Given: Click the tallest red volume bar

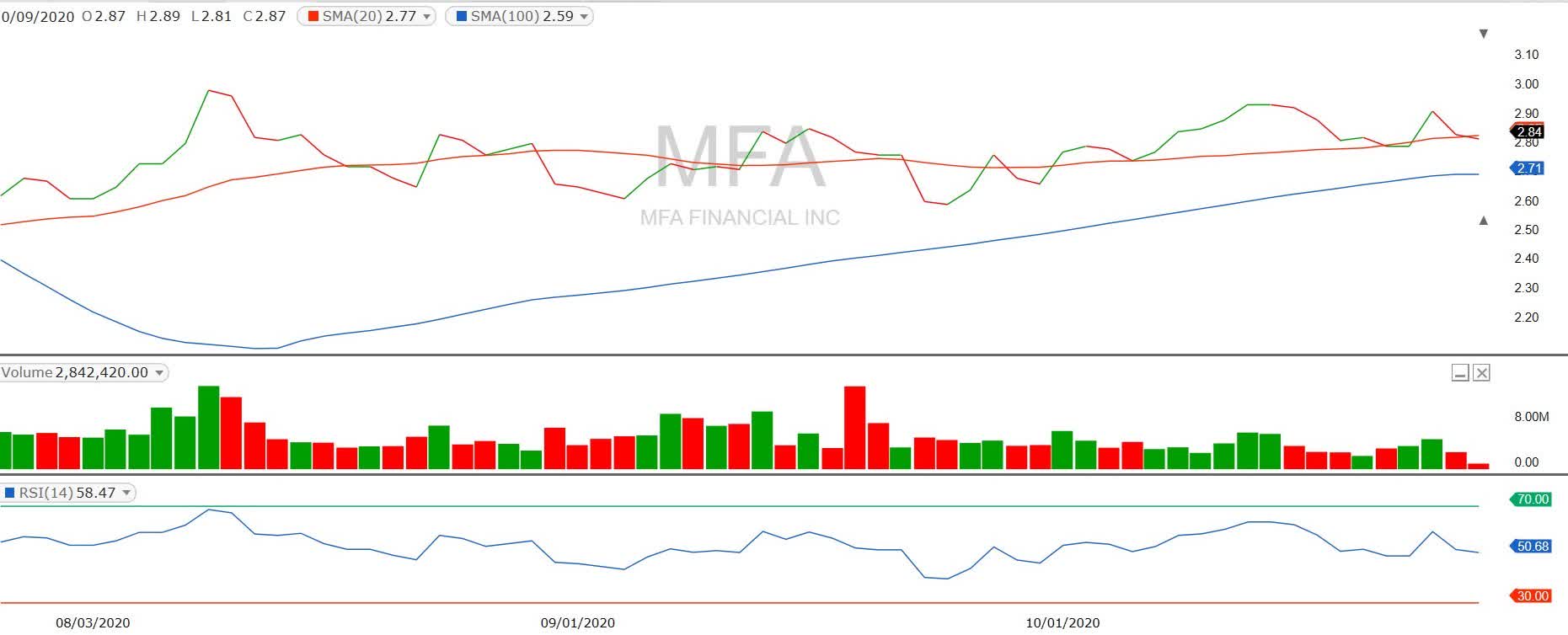Looking at the screenshot, I should [x=854, y=428].
